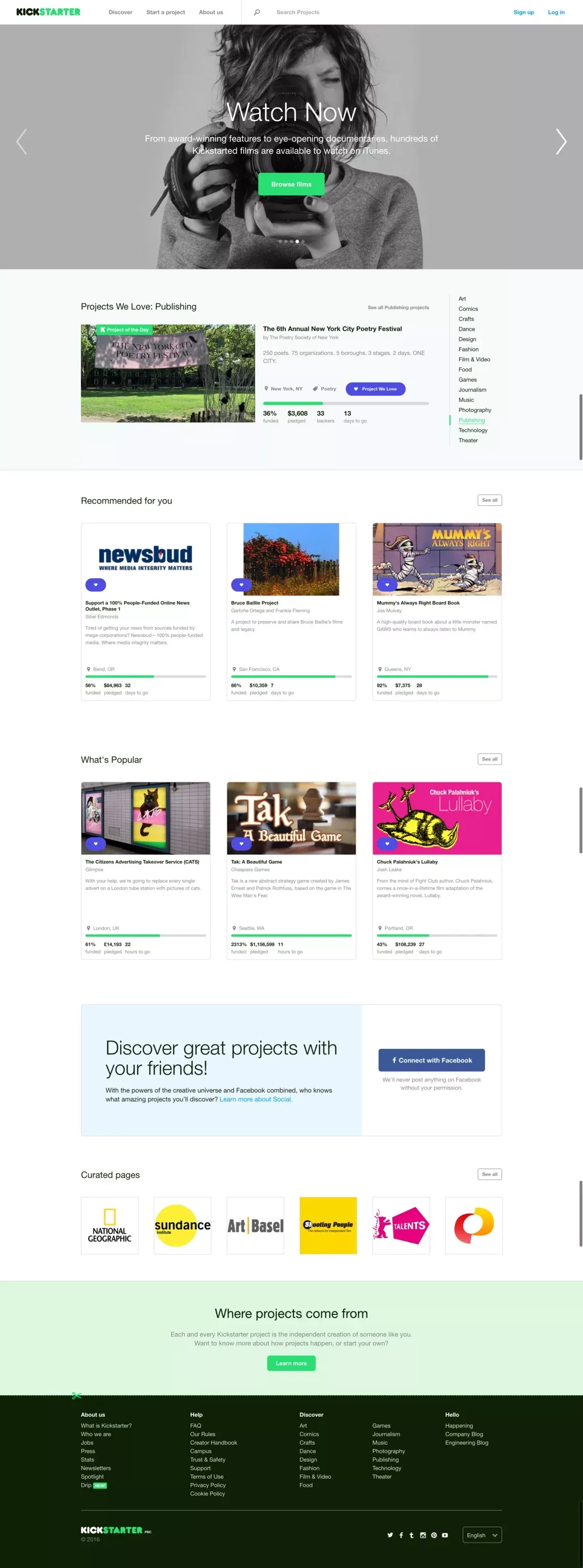Image resolution: width=583 pixels, height=1568 pixels.
Task: Open Kickstarter Twitter page icon
Action: pos(390,1535)
